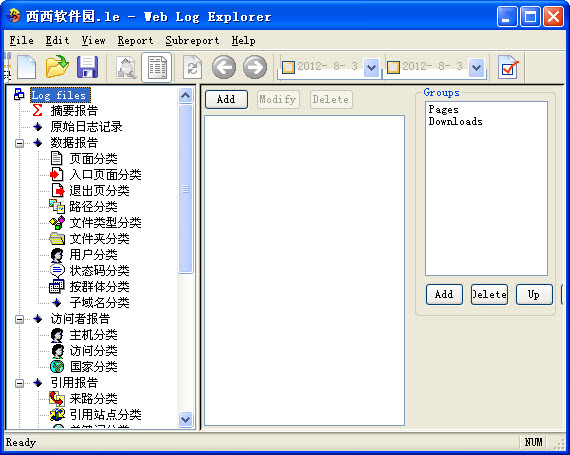570x455 pixels.
Task: Click the red arrow icon of 入口页面分类
Action: (x=56, y=174)
